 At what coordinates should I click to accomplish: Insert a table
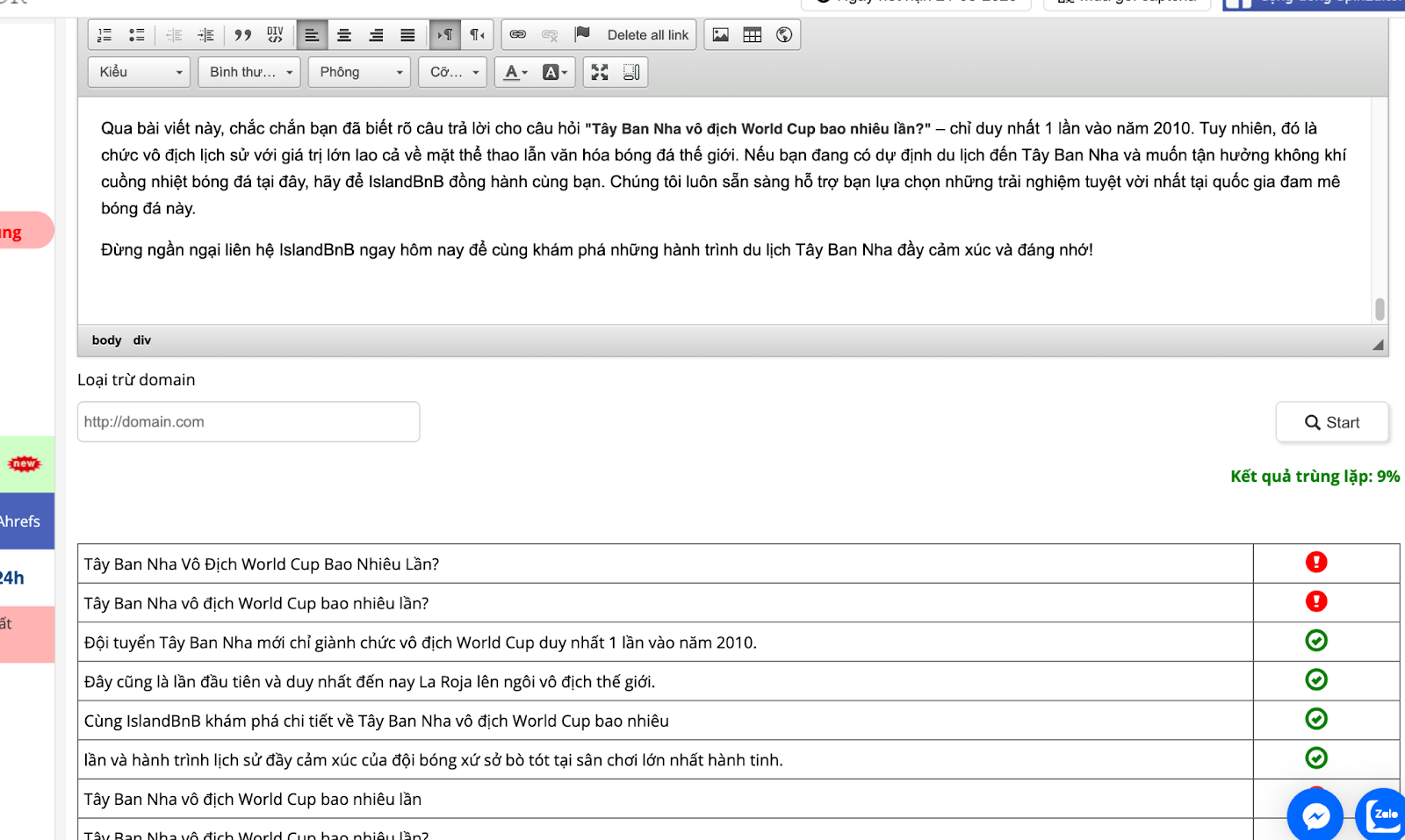(x=753, y=35)
